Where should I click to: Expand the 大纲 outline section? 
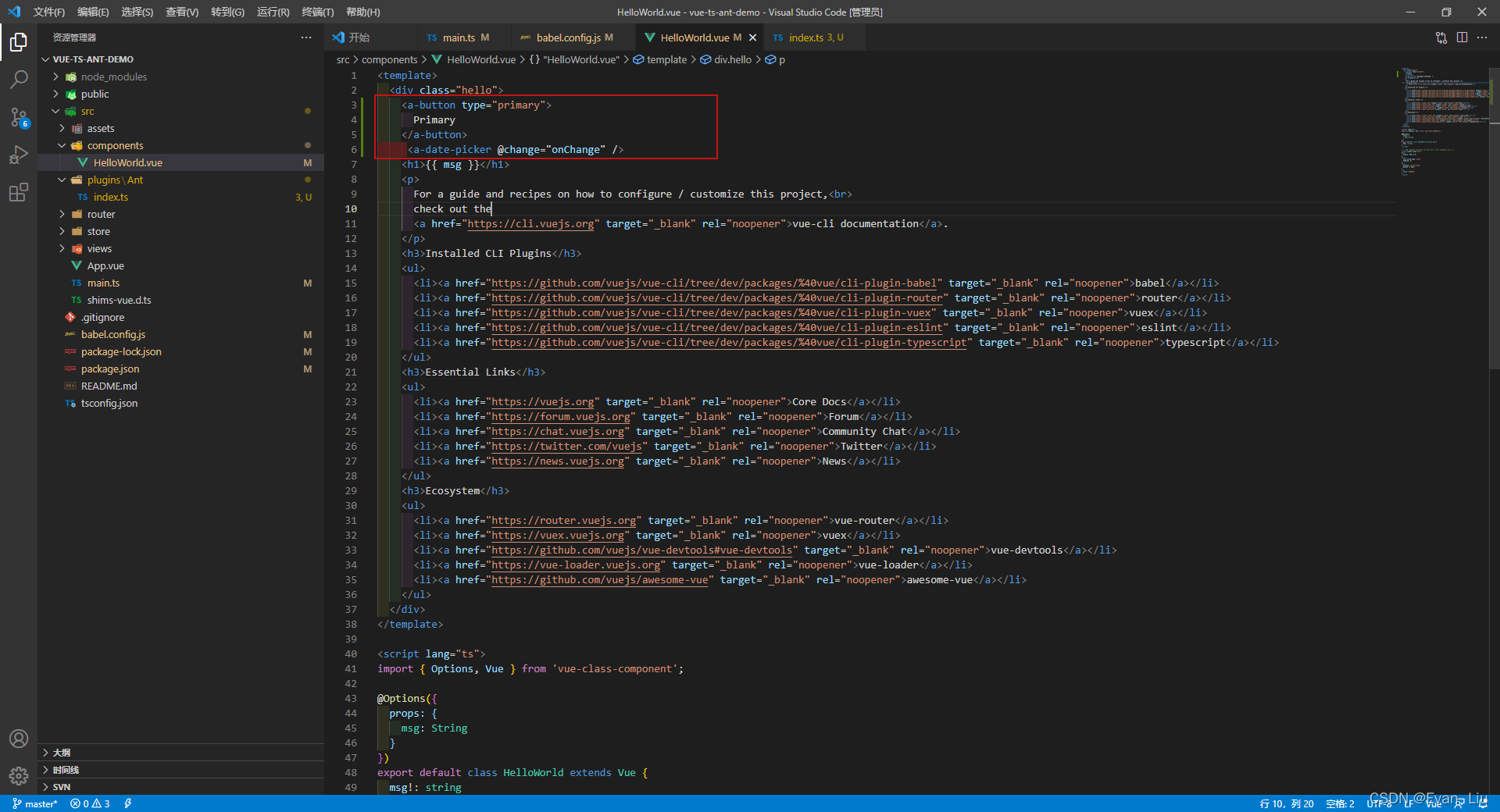[180, 753]
